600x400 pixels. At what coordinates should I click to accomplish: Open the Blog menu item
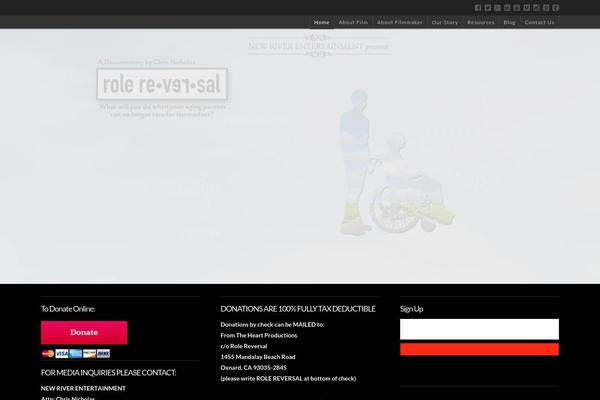[509, 22]
